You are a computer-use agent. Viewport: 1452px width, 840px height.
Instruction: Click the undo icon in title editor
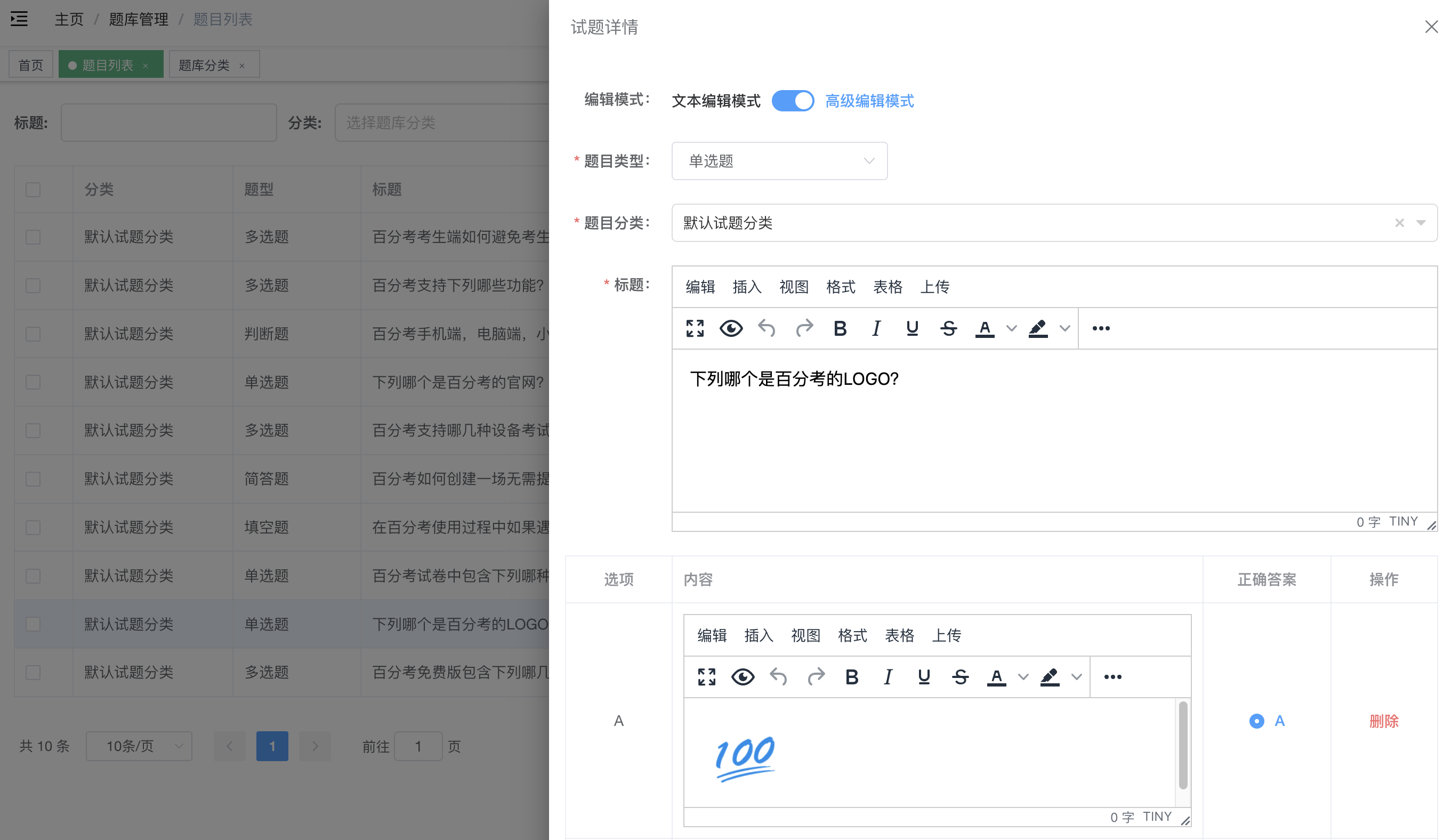(767, 328)
